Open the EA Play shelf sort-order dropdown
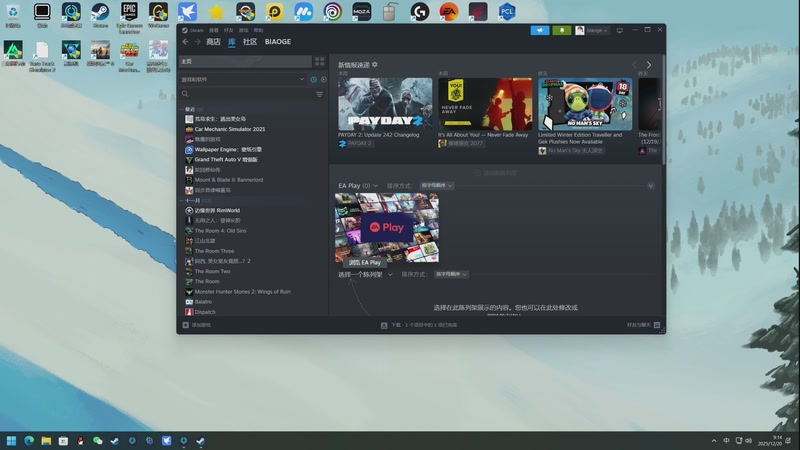The image size is (800, 450). point(436,186)
